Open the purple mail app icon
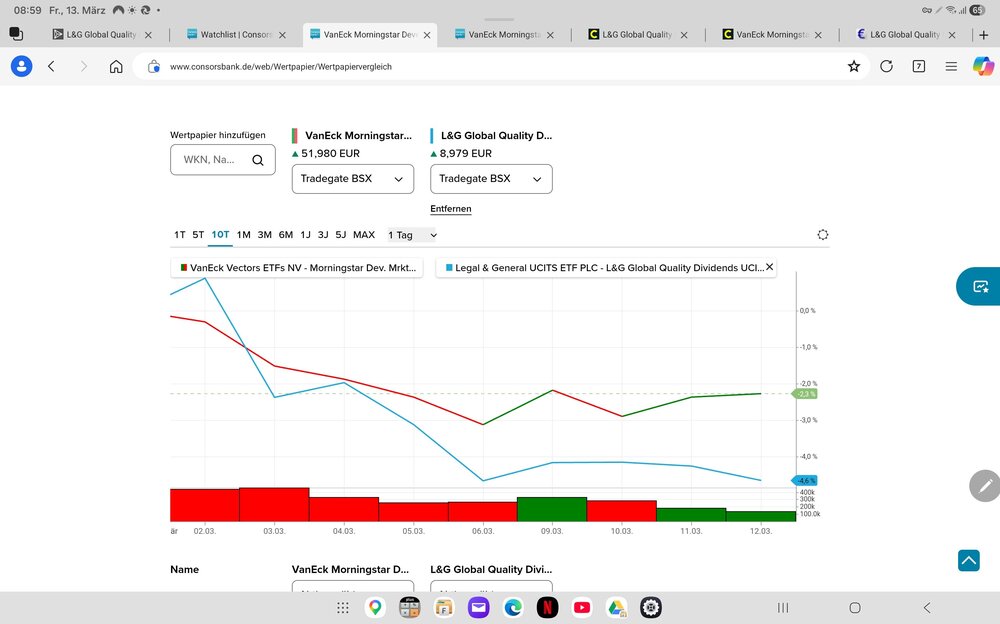Screen dimensions: 1000x624 click(478, 608)
